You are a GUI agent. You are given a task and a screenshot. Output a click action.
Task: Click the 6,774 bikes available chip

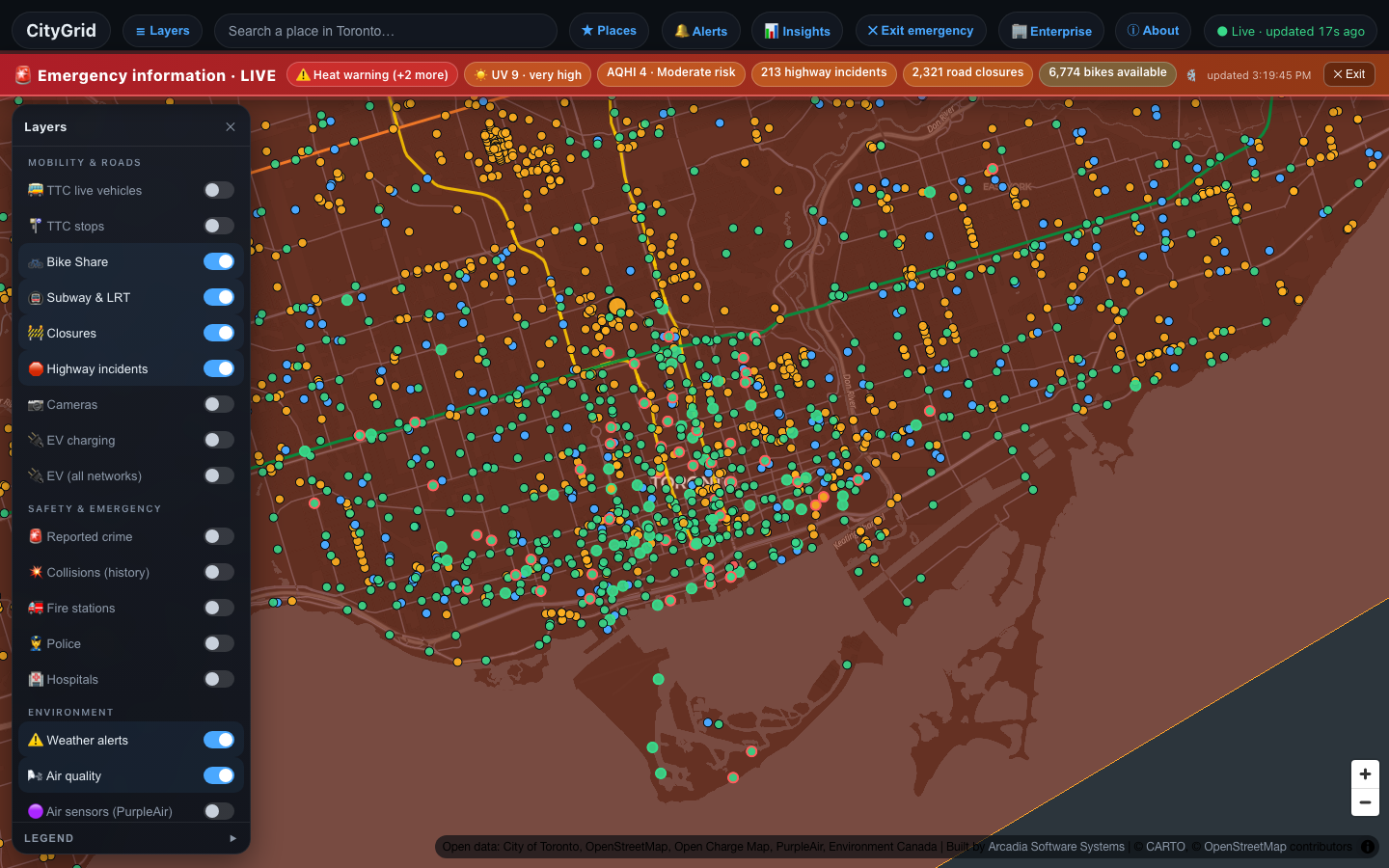[x=1107, y=73]
